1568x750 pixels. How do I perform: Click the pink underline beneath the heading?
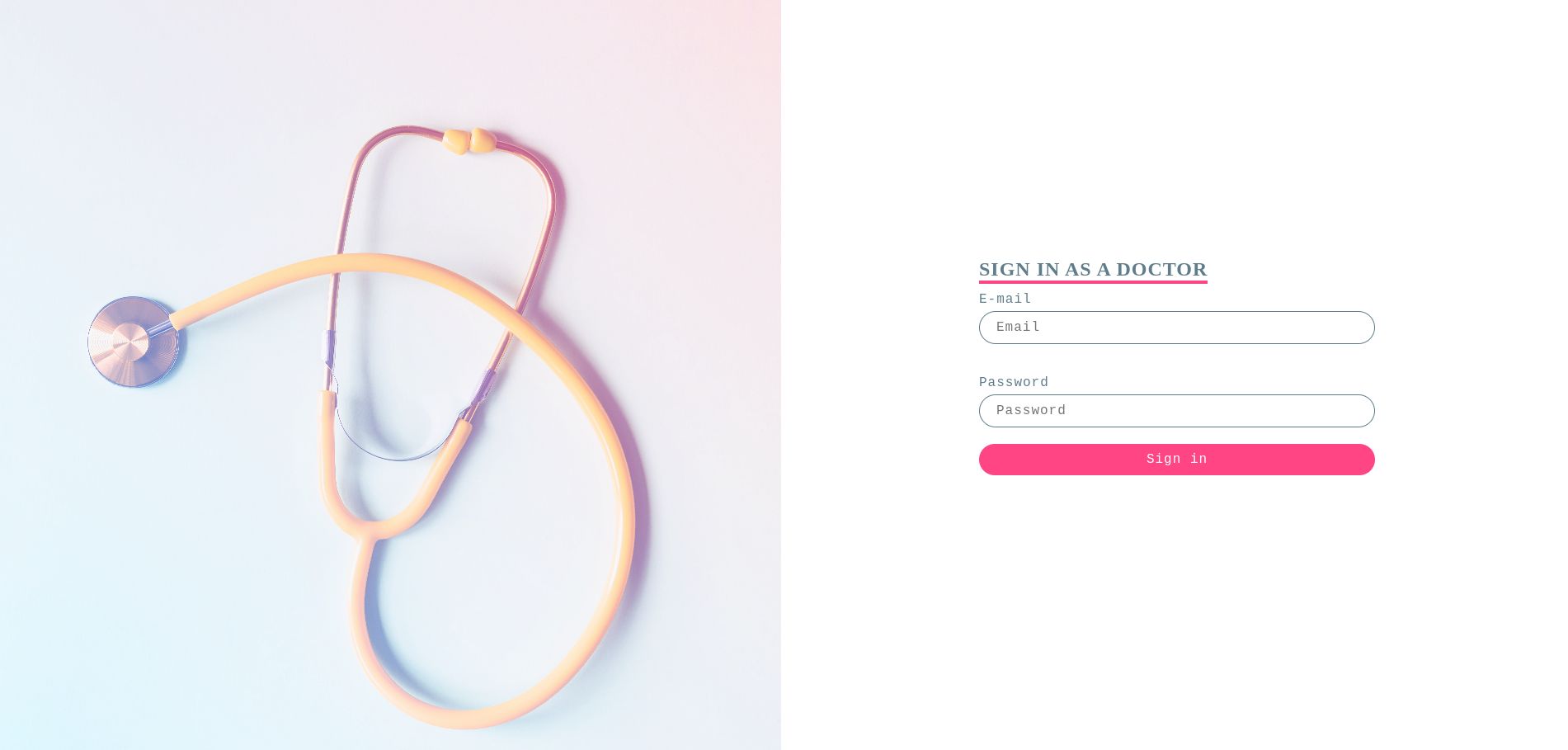(x=1093, y=282)
